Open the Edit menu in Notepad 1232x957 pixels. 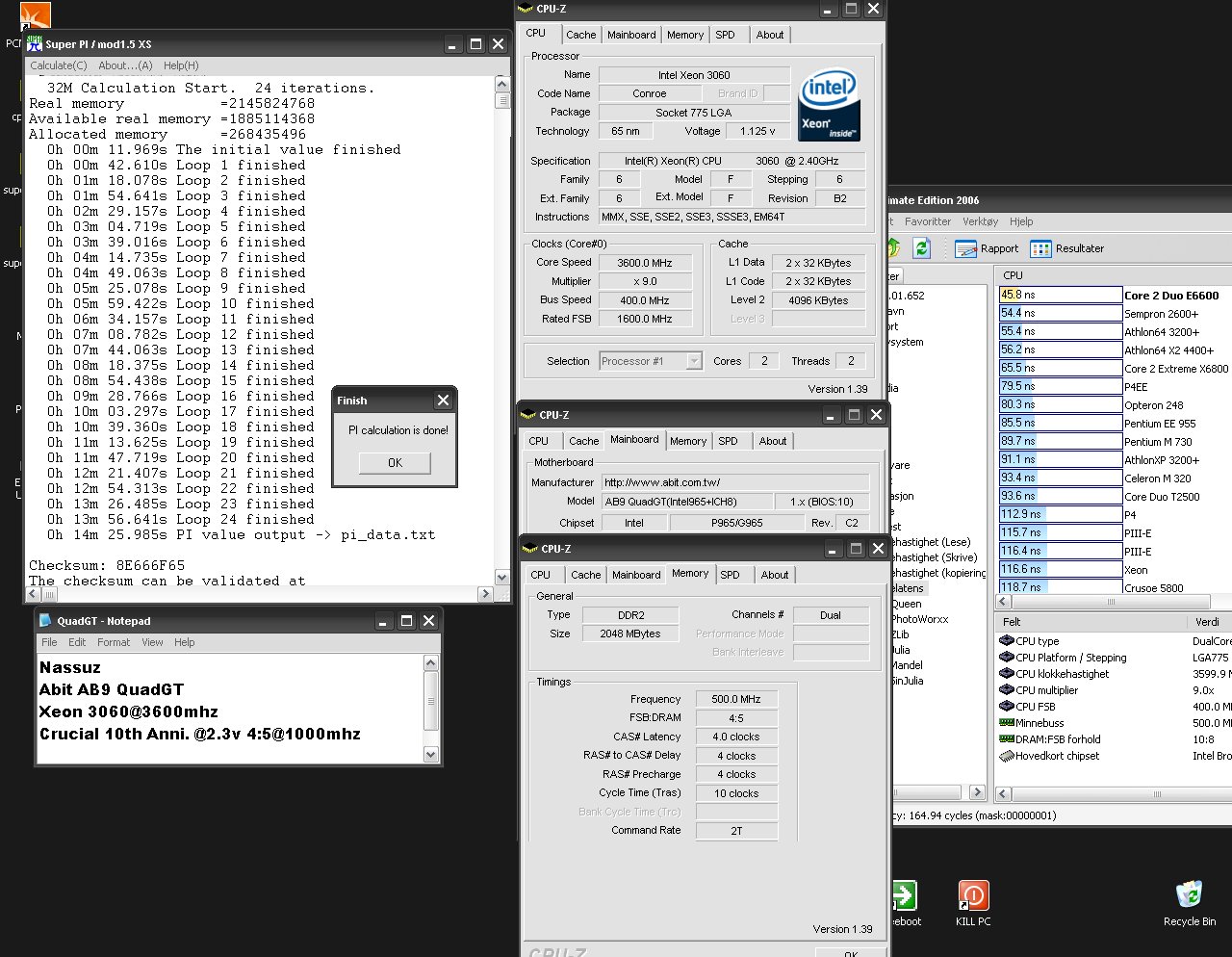point(77,642)
